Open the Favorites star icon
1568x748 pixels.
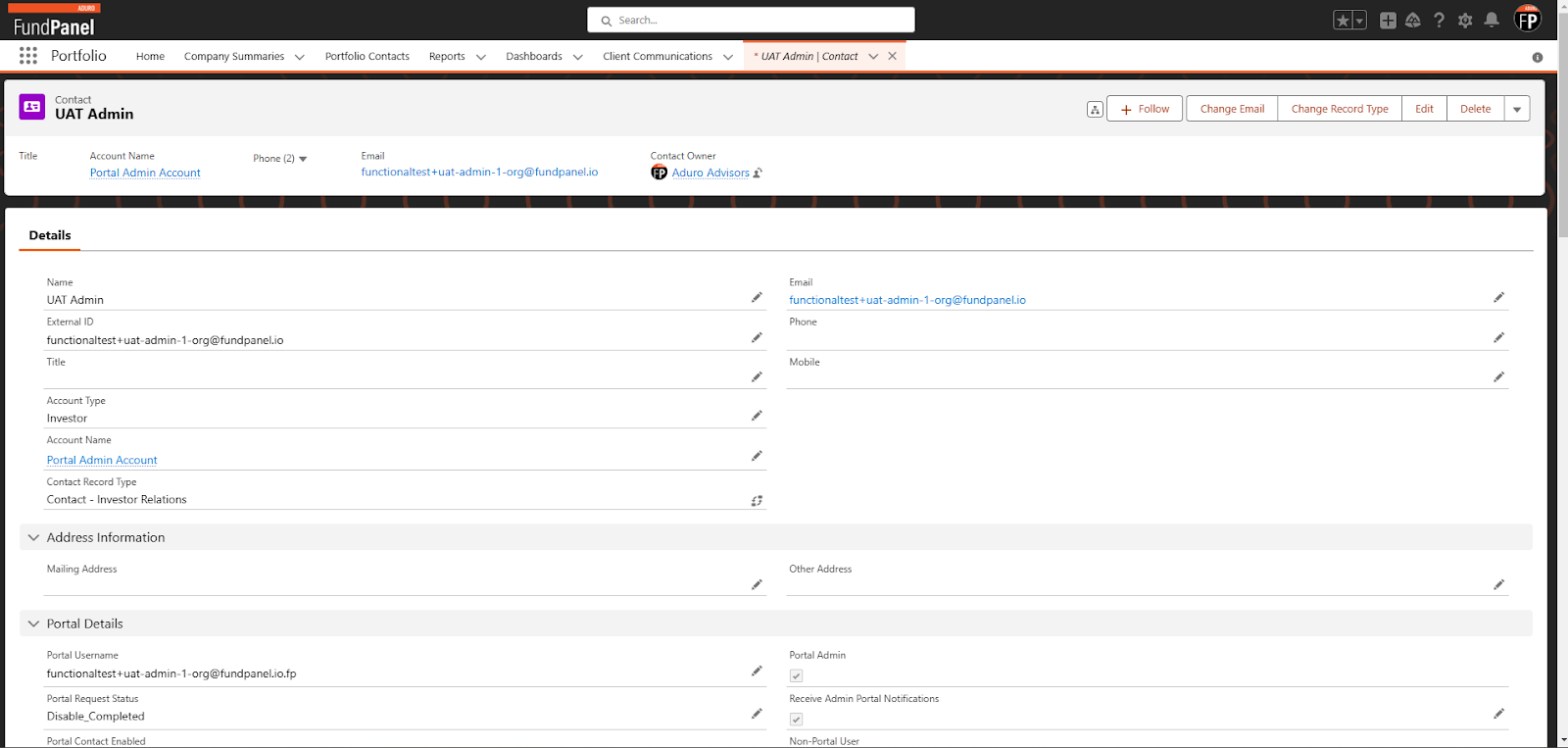[x=1343, y=21]
